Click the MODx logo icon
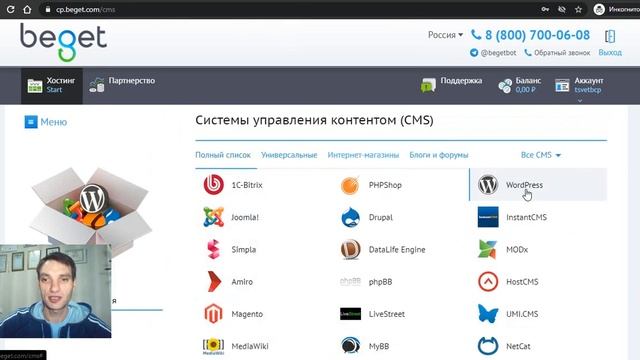 [488, 249]
